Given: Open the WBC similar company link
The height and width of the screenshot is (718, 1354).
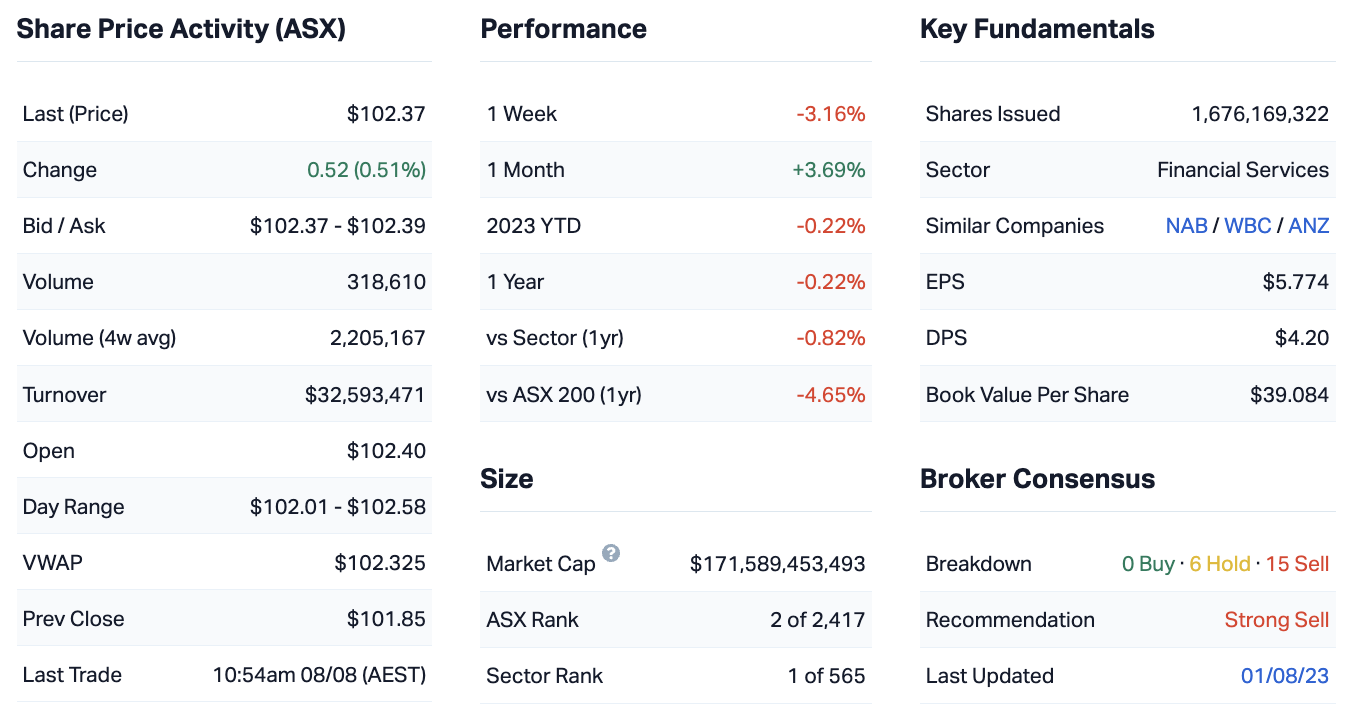Looking at the screenshot, I should point(1247,226).
